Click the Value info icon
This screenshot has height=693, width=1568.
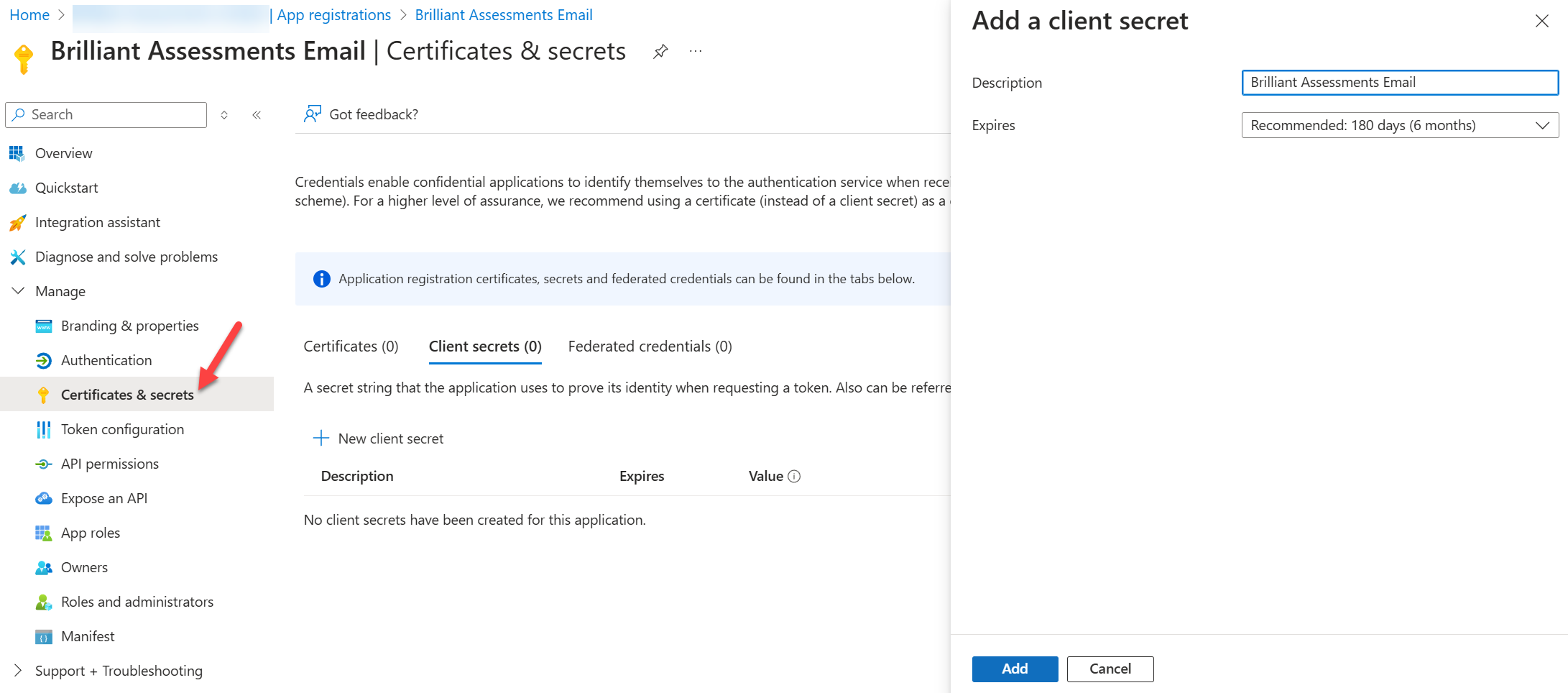[794, 476]
